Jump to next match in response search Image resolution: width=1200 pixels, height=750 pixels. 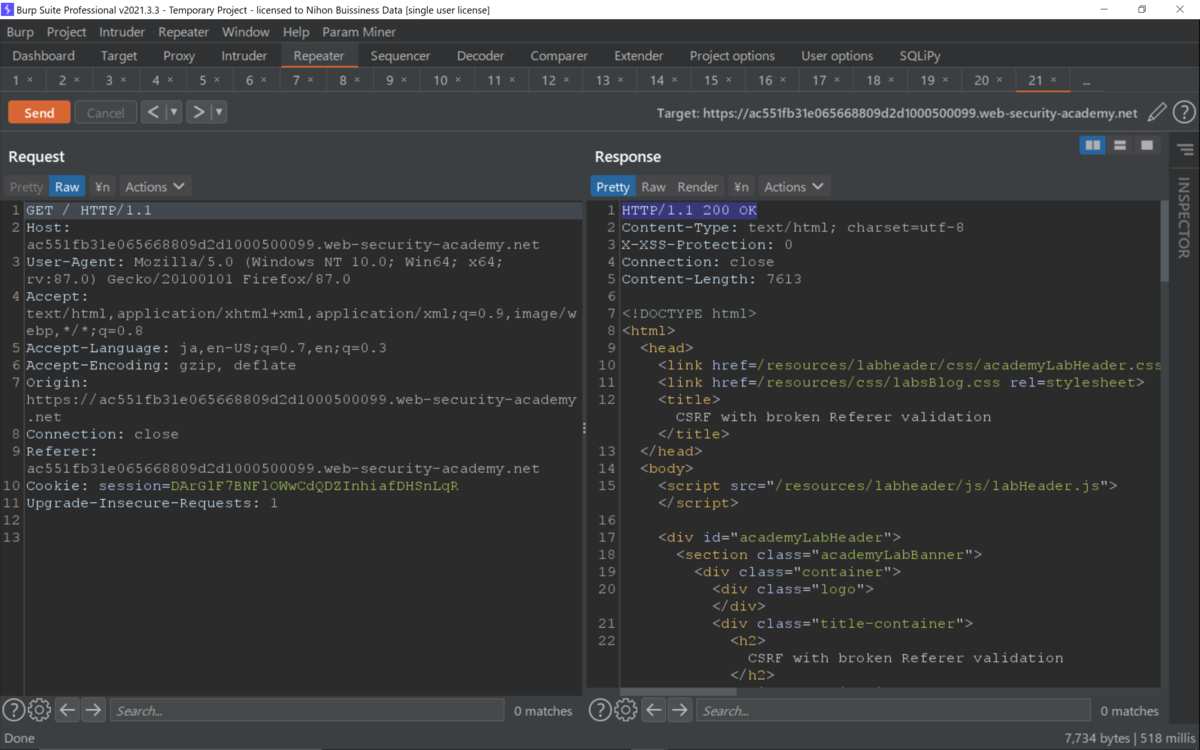click(x=680, y=710)
